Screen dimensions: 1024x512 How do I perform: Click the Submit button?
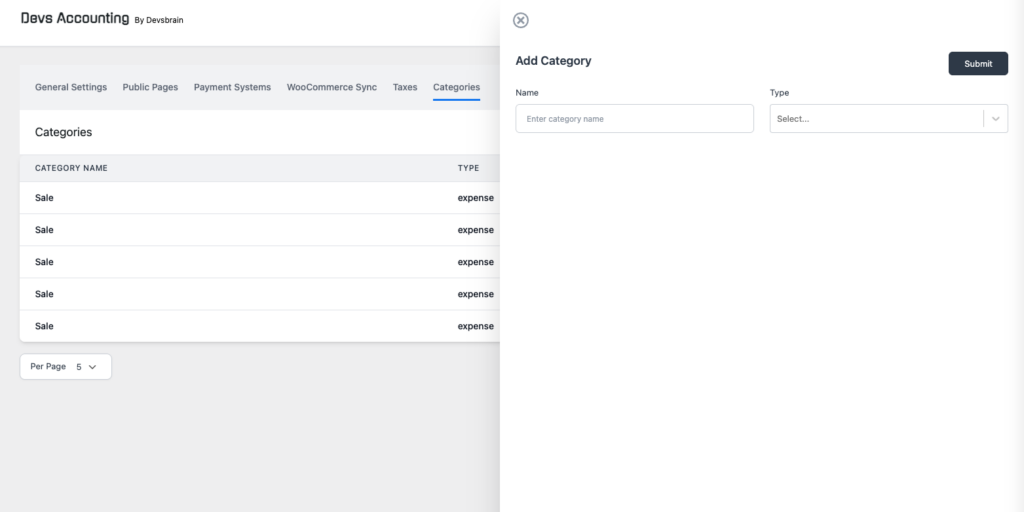(978, 63)
